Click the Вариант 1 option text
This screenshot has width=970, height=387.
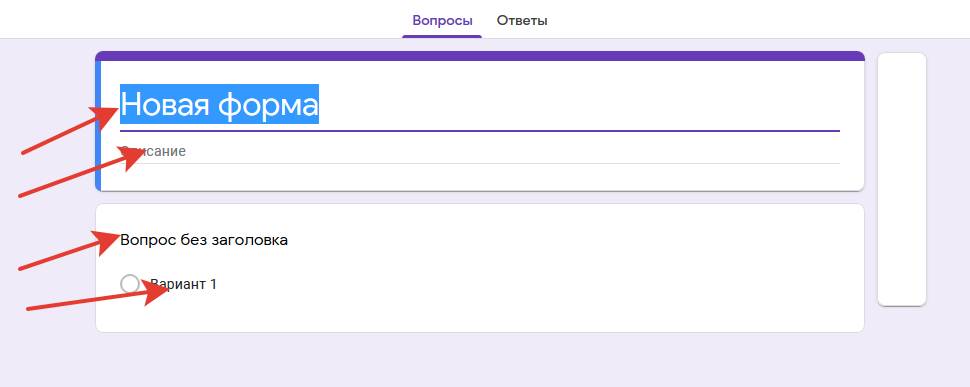184,284
